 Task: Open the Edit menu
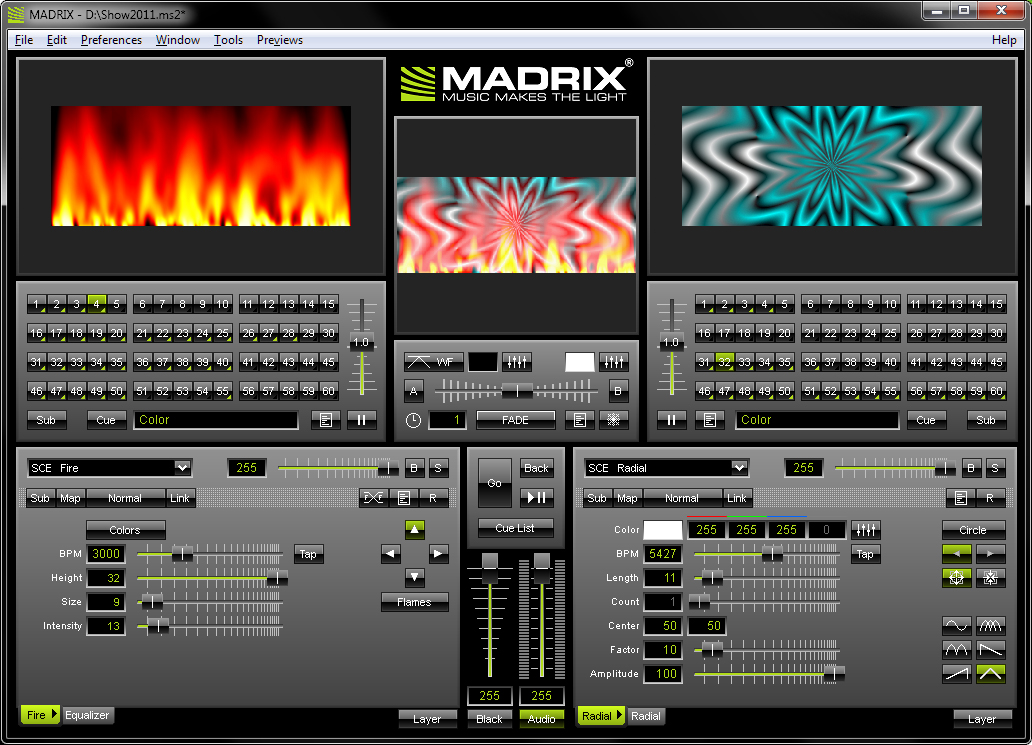coord(57,40)
